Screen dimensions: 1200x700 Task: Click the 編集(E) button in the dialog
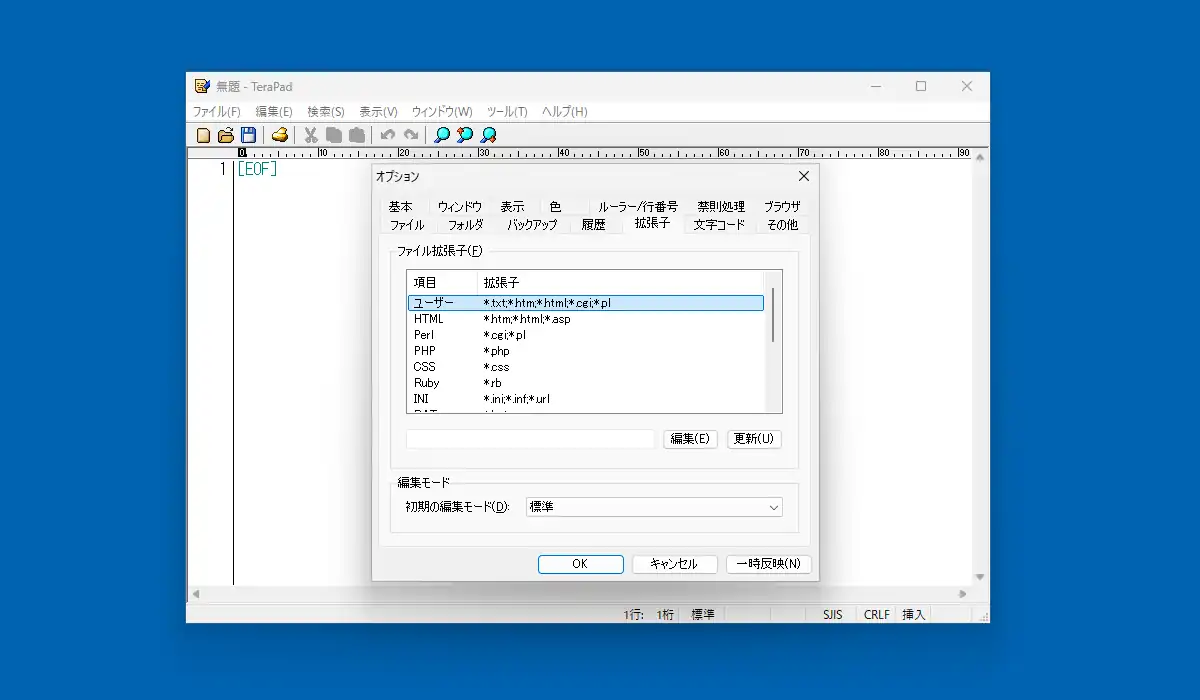[690, 439]
